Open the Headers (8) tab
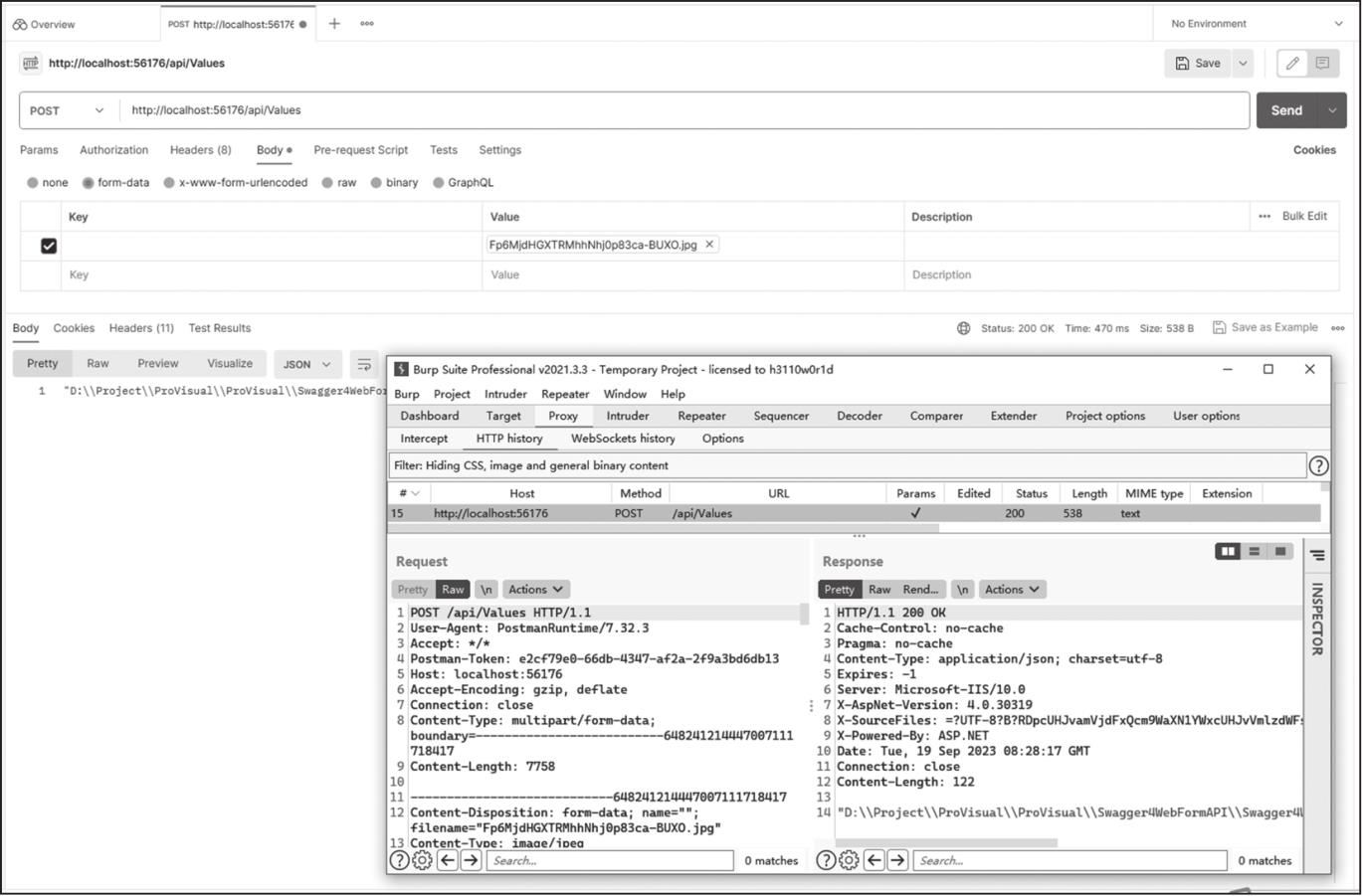 coord(200,150)
